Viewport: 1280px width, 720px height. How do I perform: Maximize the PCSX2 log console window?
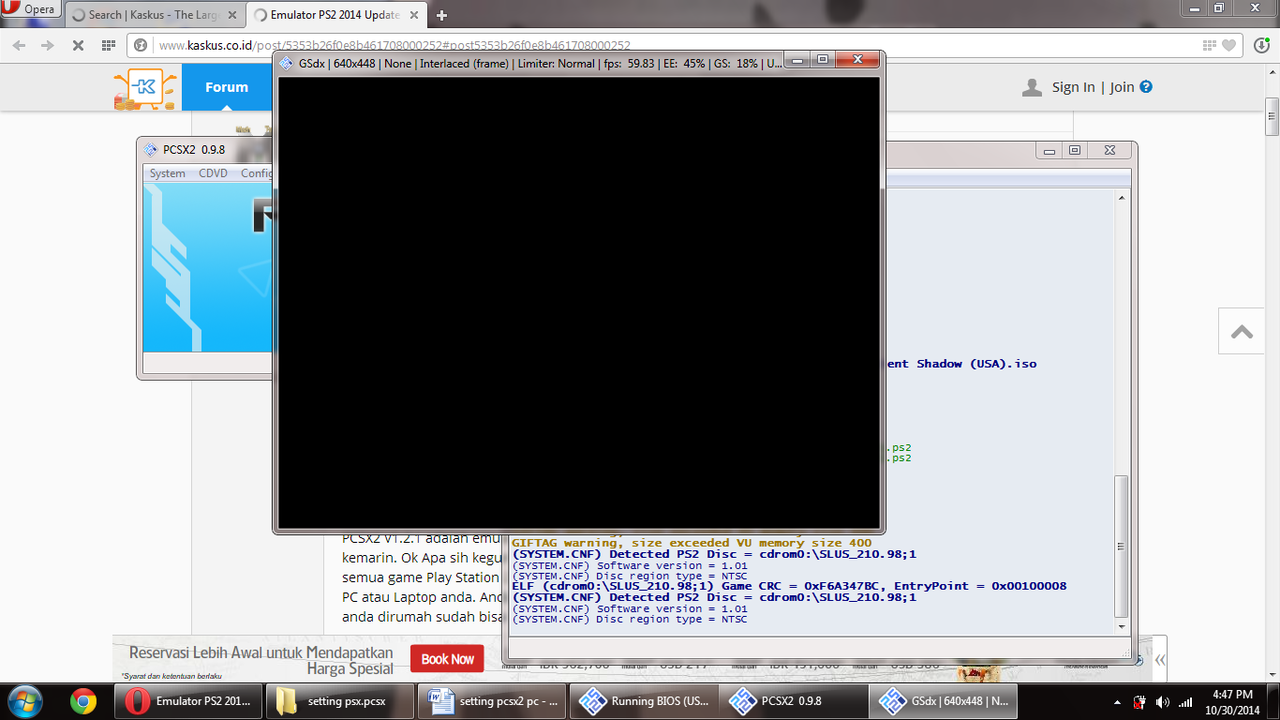[1075, 151]
